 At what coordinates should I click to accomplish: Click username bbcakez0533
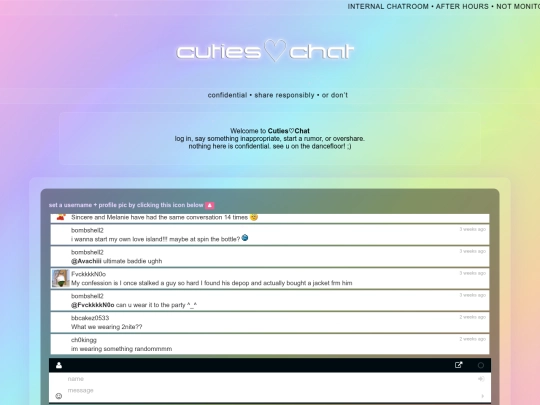click(90, 318)
